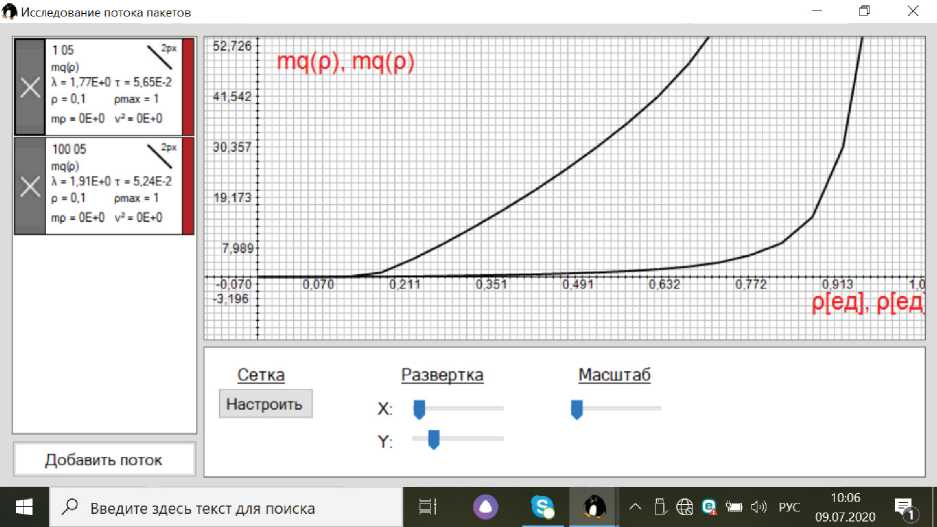The image size is (937, 527).
Task: Open the network globe tray icon
Action: 684,507
